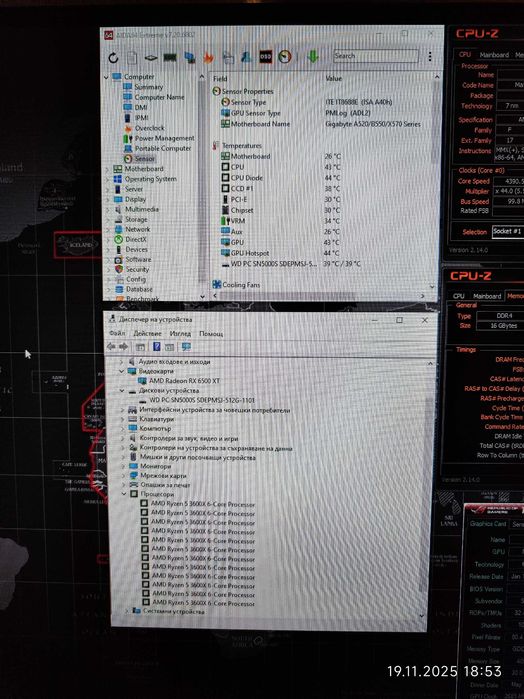Expand the Motherboard node in AIDA64 tree

click(107, 169)
